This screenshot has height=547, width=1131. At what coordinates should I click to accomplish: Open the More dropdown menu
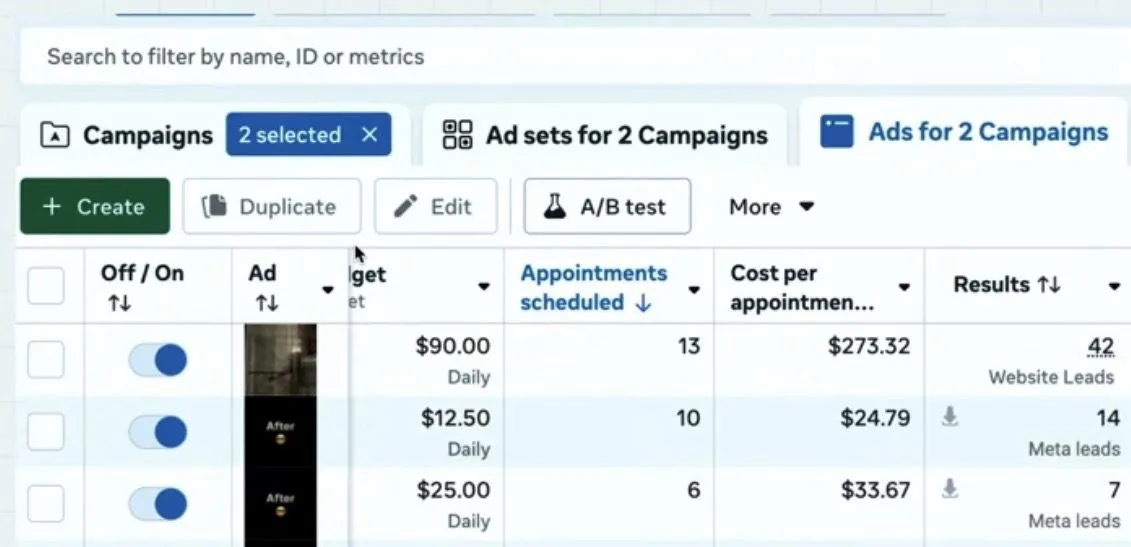(771, 207)
